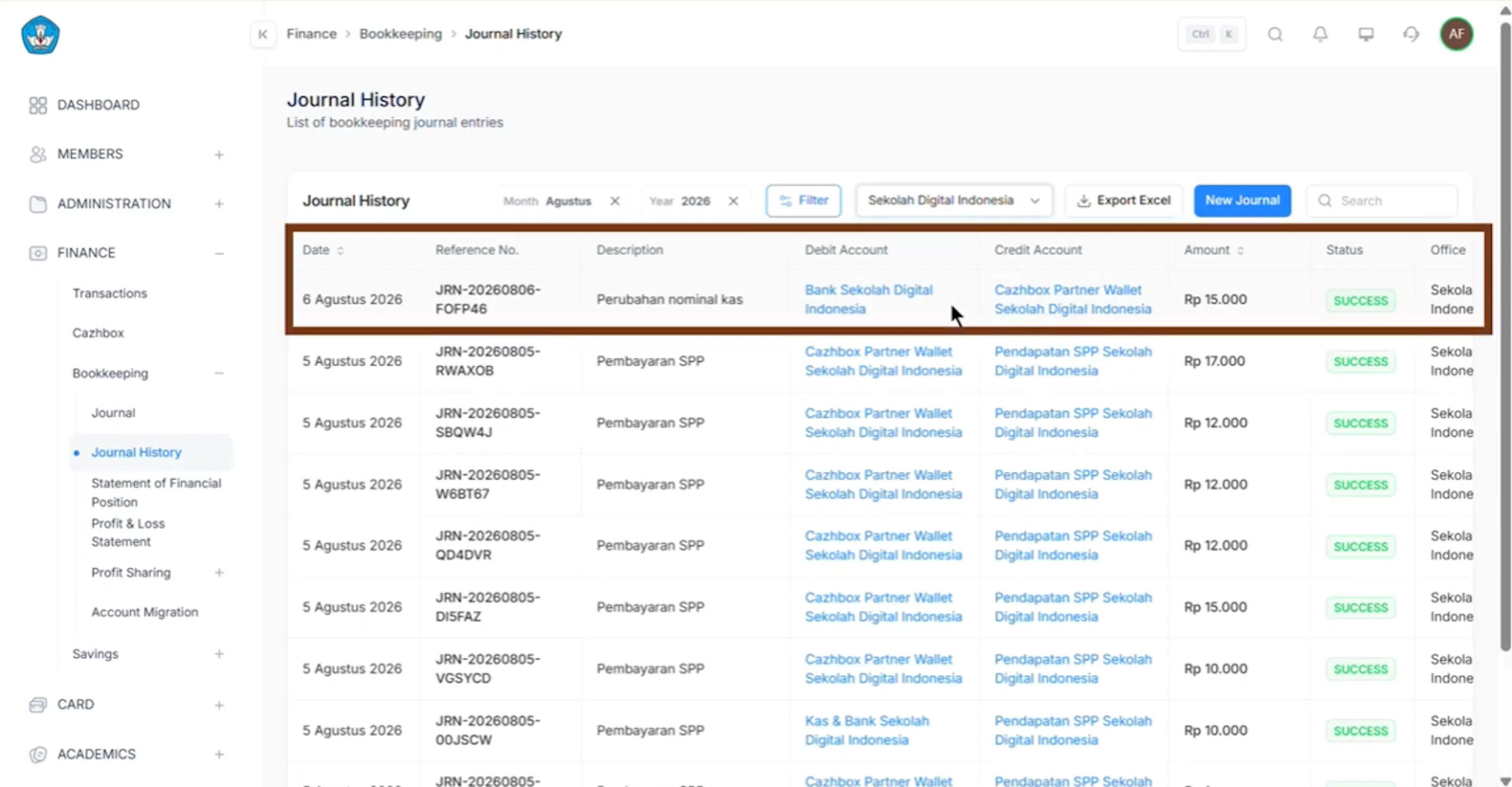1512x787 pixels.
Task: Open the Journal page
Action: 113,413
